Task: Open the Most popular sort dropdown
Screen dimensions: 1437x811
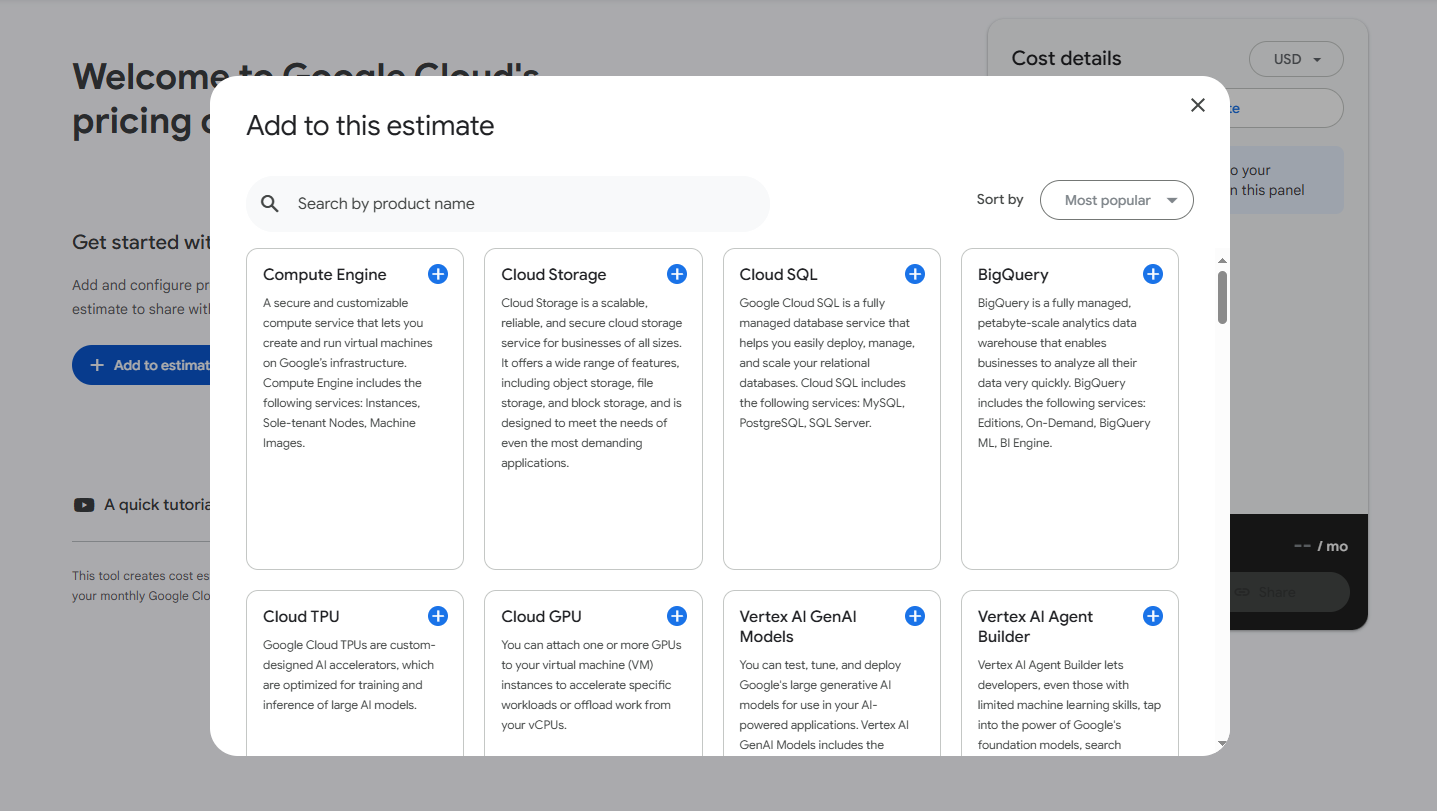Action: (1116, 200)
